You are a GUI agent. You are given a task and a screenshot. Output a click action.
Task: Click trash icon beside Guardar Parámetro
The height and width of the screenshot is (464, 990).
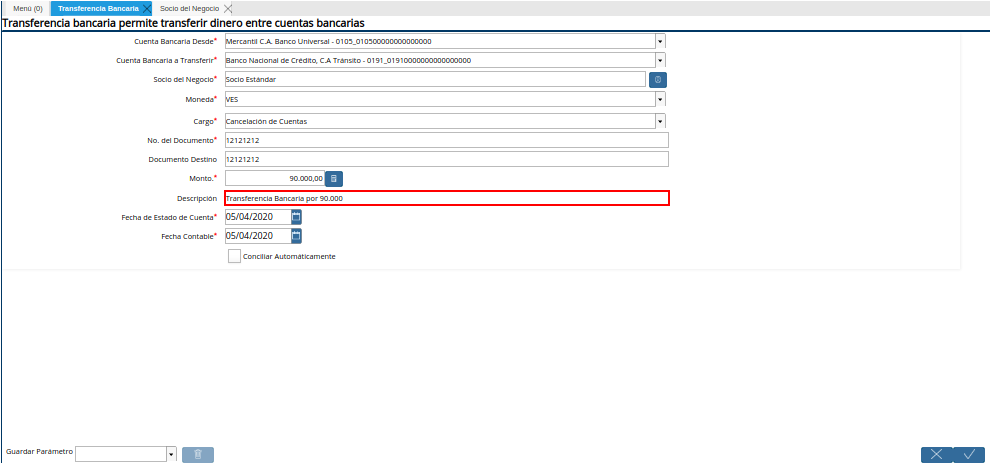point(198,455)
